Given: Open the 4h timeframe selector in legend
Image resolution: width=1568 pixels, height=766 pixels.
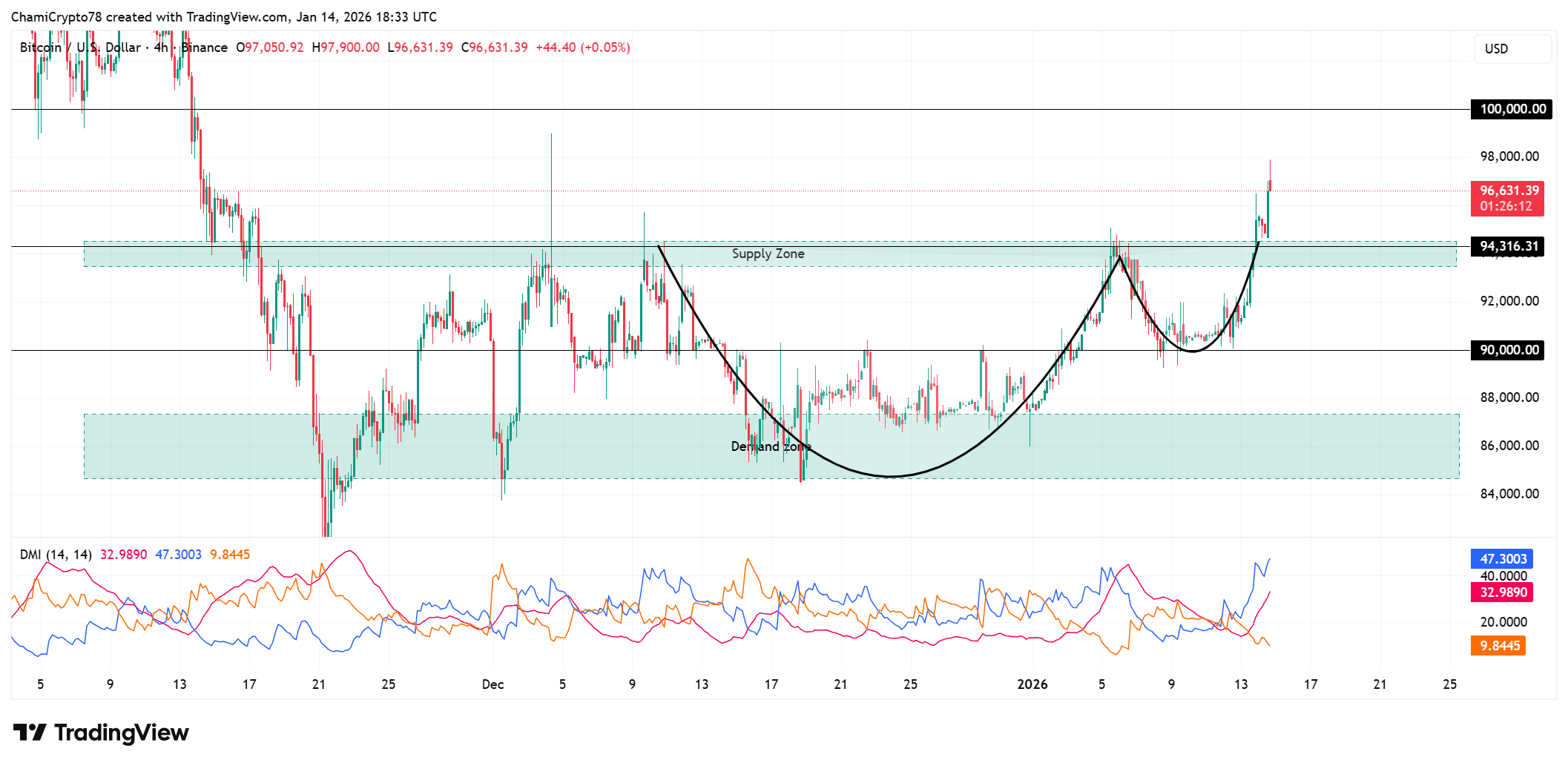Looking at the screenshot, I should (x=162, y=47).
